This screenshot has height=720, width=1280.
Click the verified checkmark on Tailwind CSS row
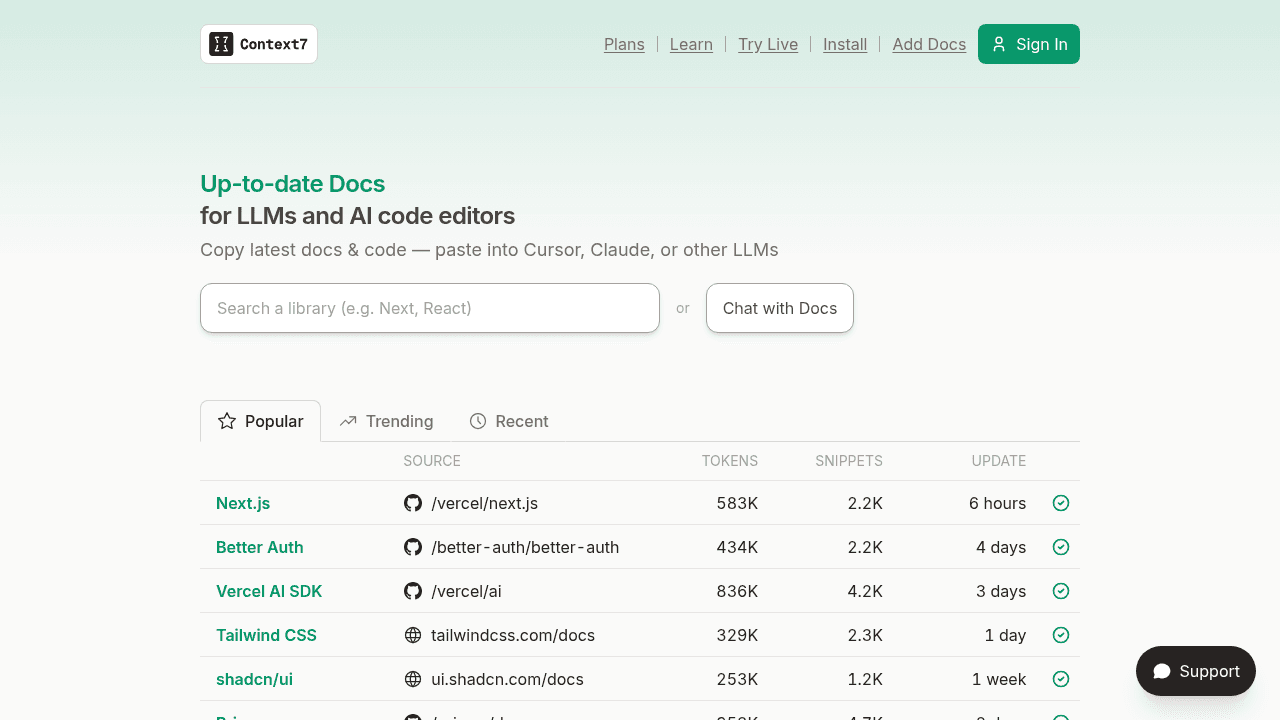(x=1061, y=635)
